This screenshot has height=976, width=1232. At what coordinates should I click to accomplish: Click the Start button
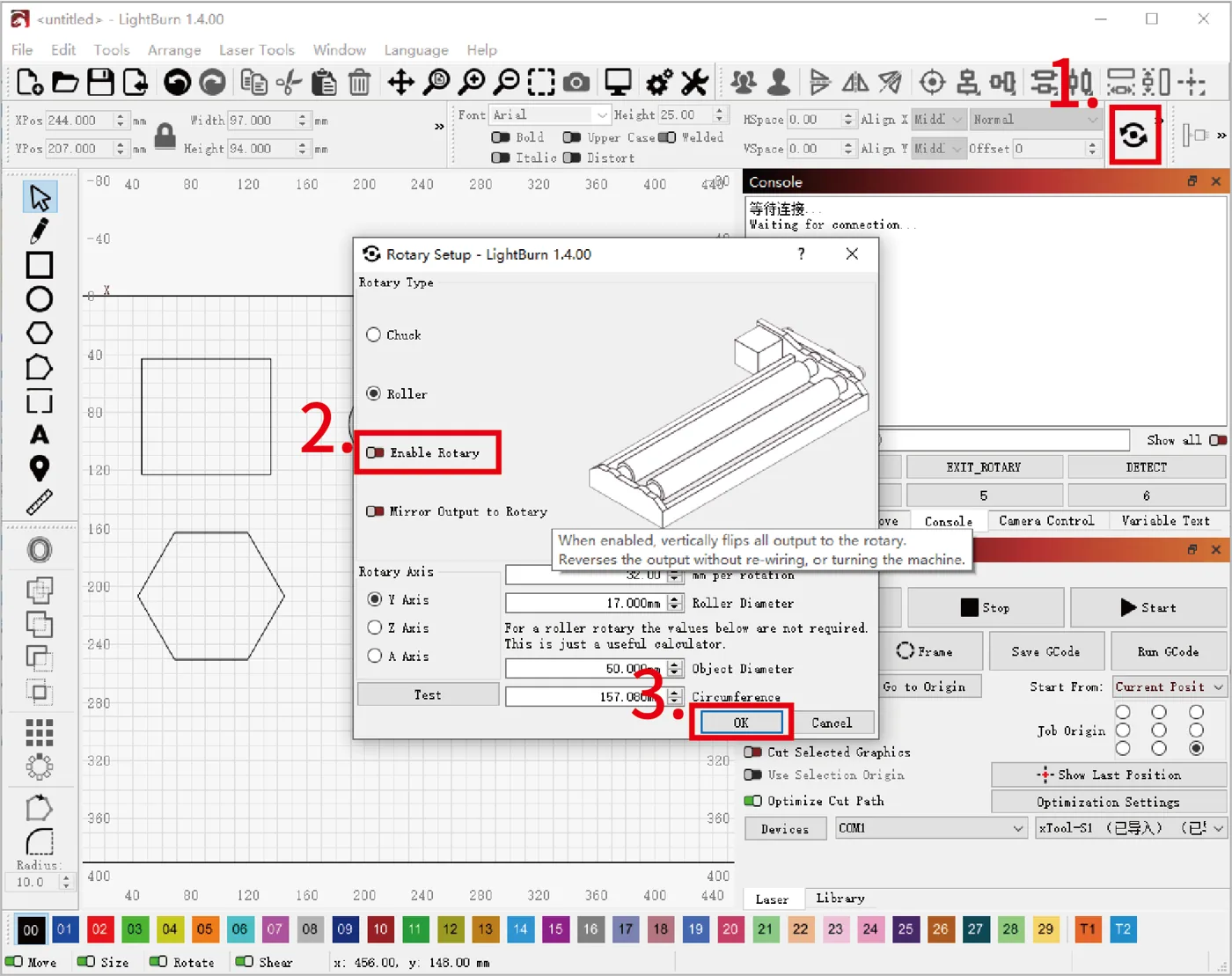(x=1148, y=607)
